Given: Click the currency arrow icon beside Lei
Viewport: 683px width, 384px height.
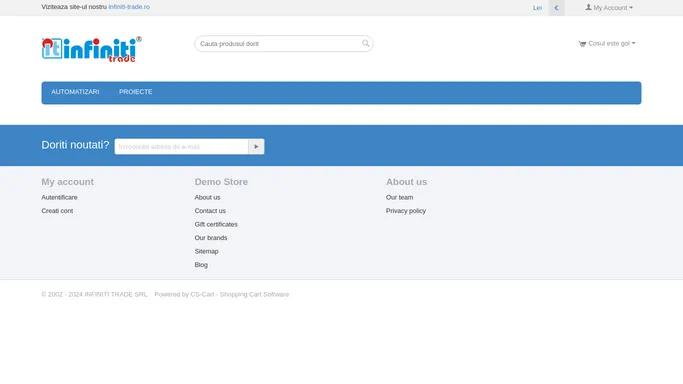Looking at the screenshot, I should point(556,8).
